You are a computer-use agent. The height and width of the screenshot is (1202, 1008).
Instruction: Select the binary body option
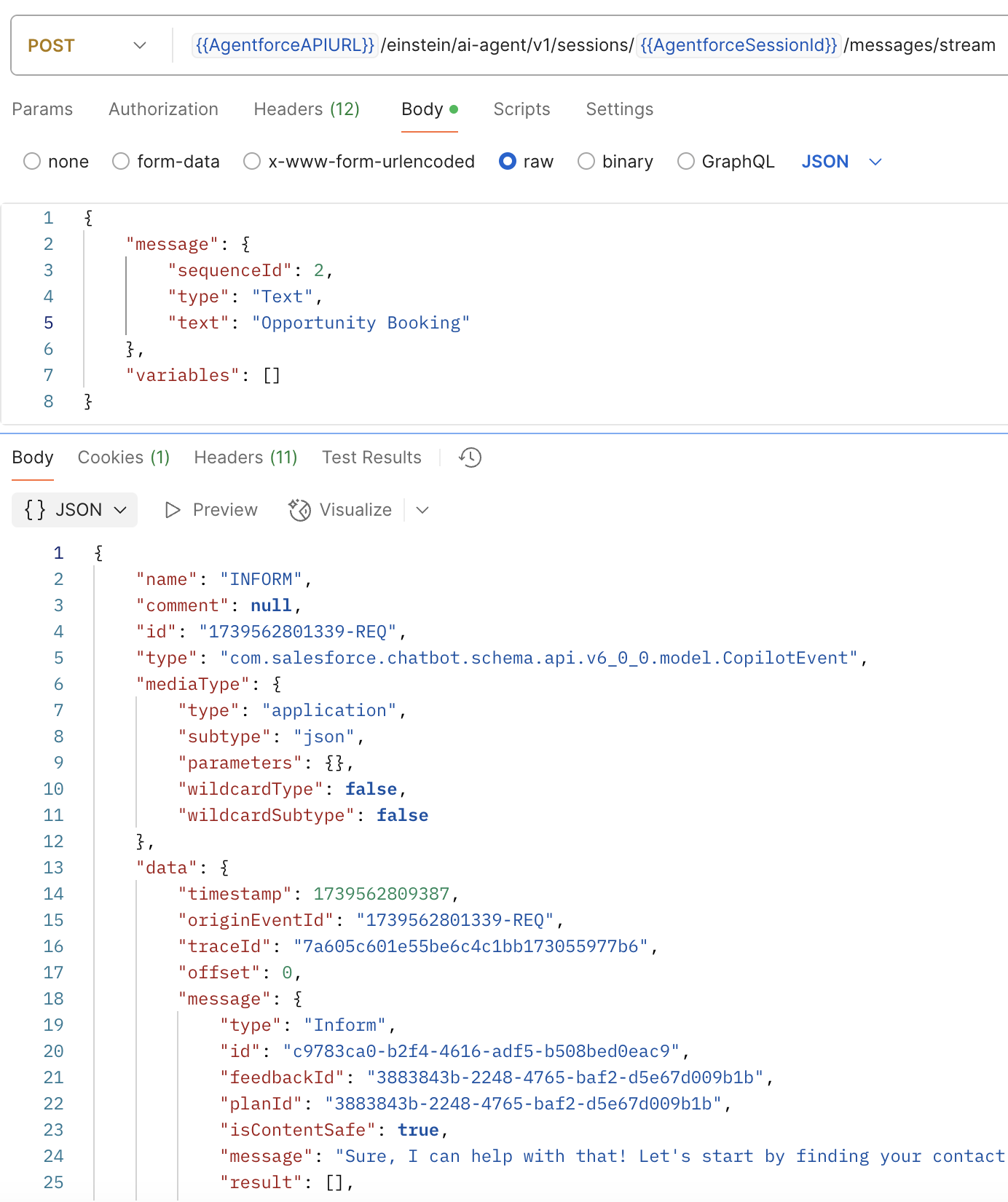586,161
